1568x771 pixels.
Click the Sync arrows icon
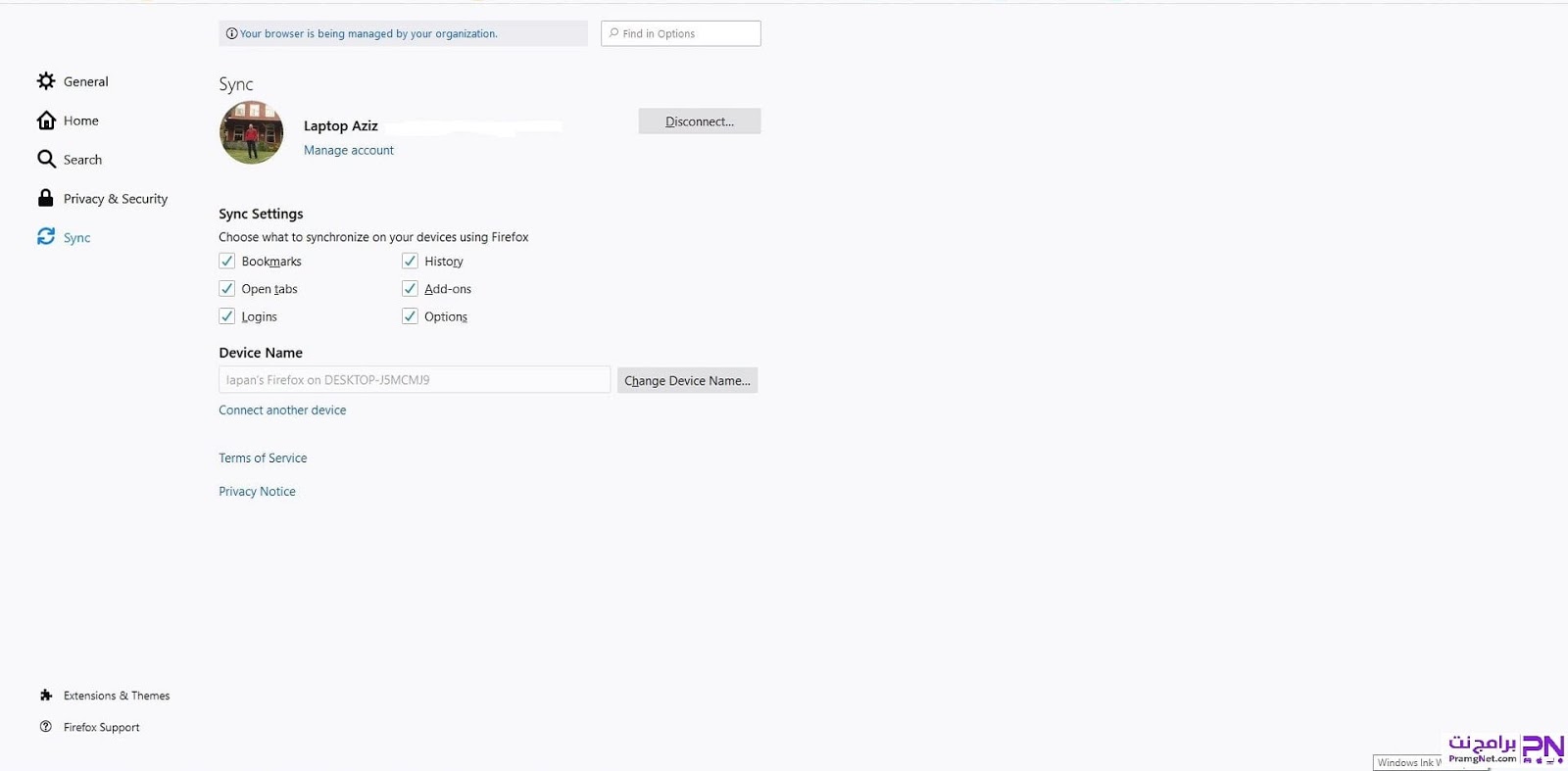click(x=46, y=237)
